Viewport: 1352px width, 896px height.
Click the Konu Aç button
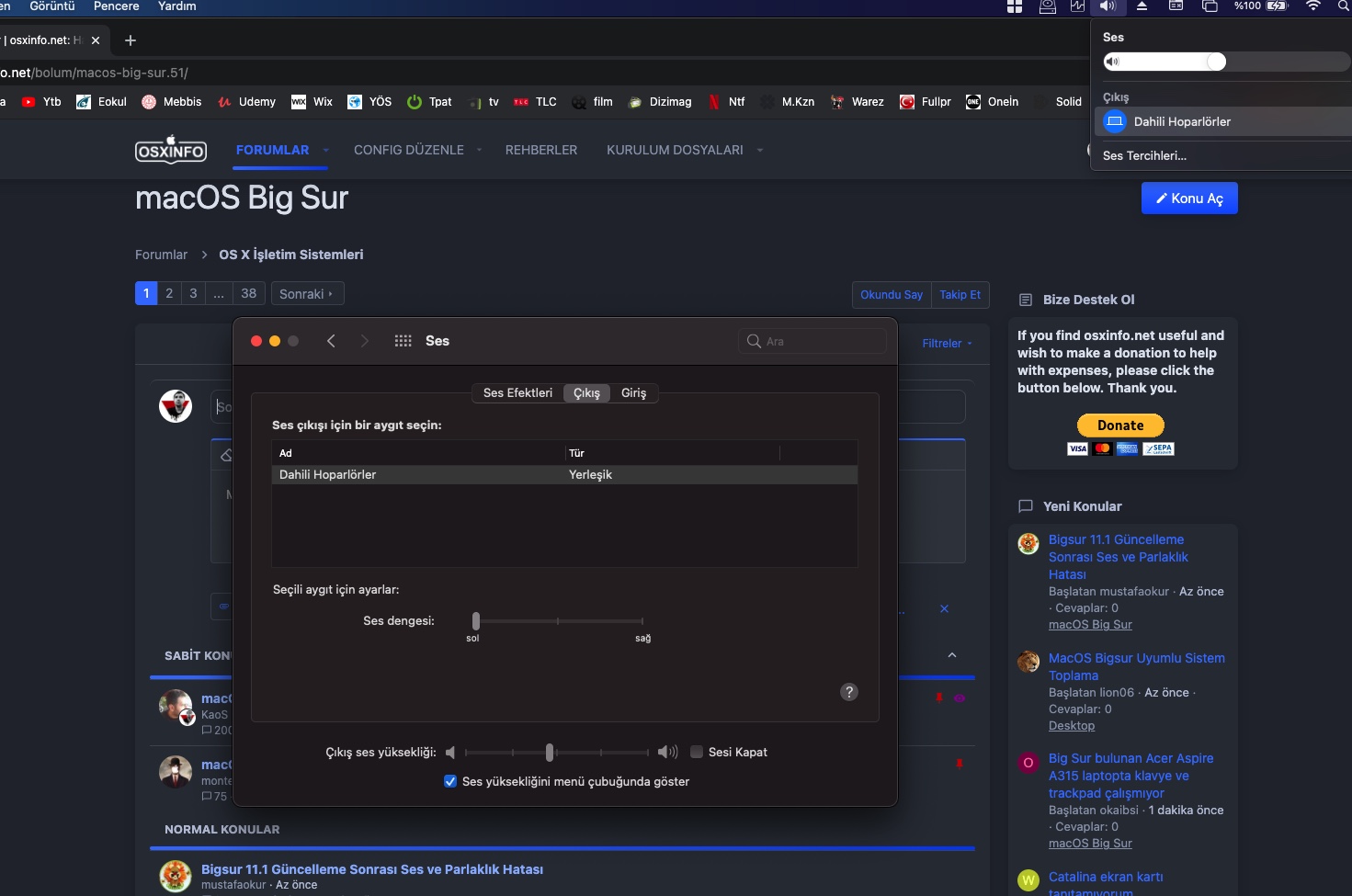(1188, 198)
